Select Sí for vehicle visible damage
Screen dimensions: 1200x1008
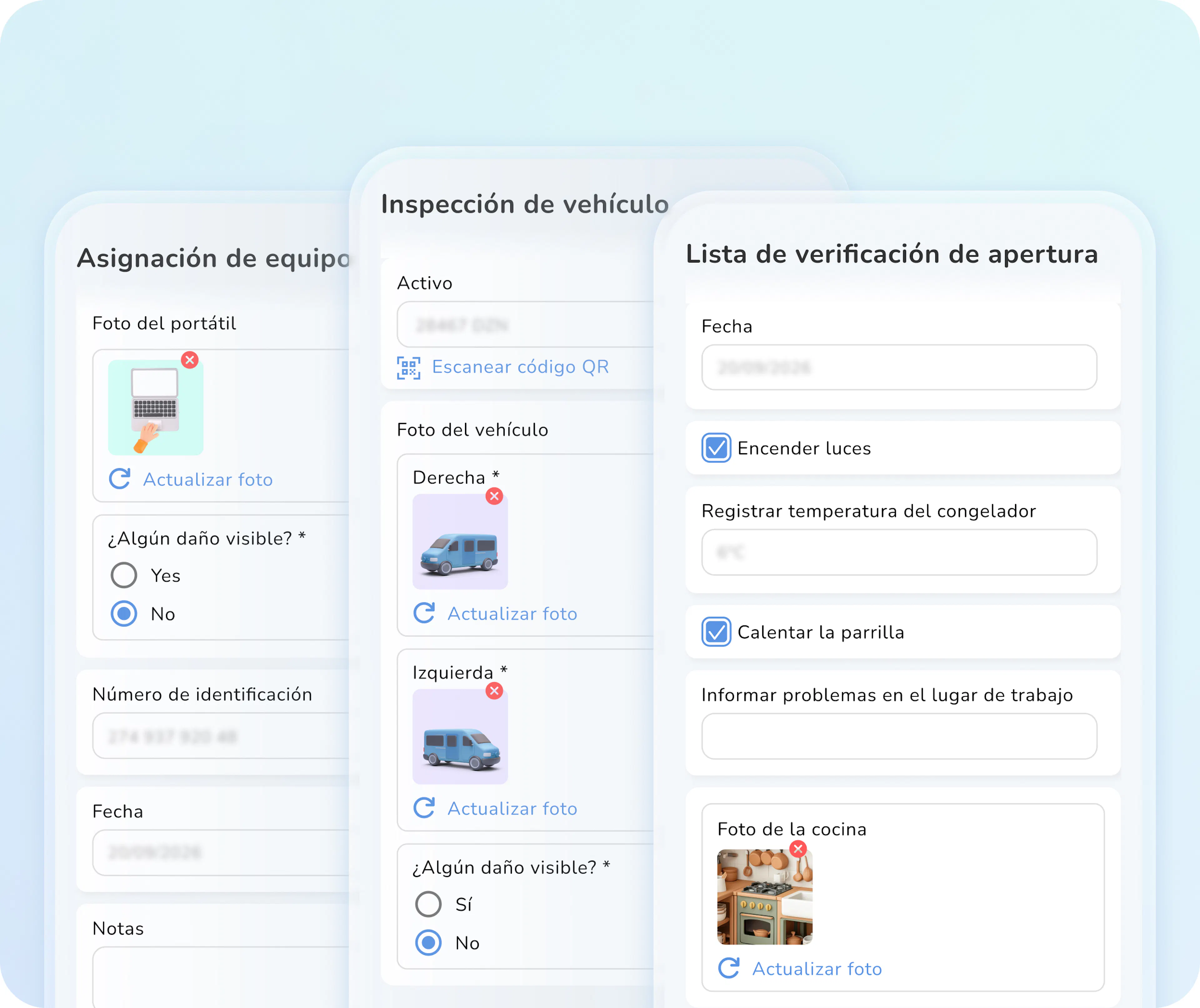[428, 904]
